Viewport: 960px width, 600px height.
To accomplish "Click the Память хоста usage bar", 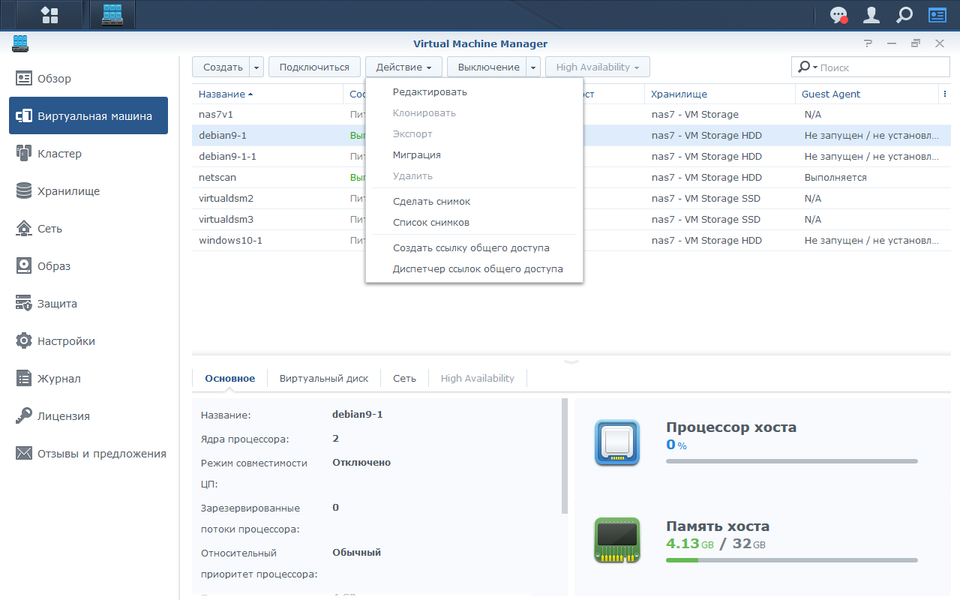I will [x=792, y=560].
